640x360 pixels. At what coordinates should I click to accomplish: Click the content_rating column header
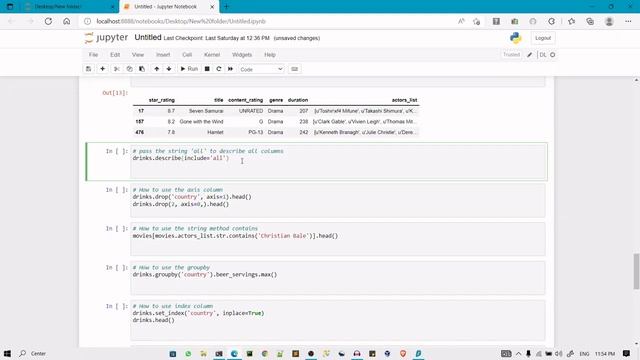(x=245, y=100)
